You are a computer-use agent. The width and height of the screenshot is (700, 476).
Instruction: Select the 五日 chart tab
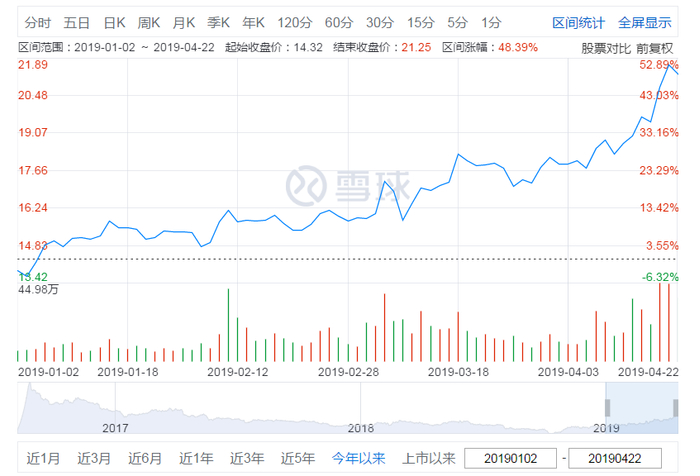coord(76,22)
